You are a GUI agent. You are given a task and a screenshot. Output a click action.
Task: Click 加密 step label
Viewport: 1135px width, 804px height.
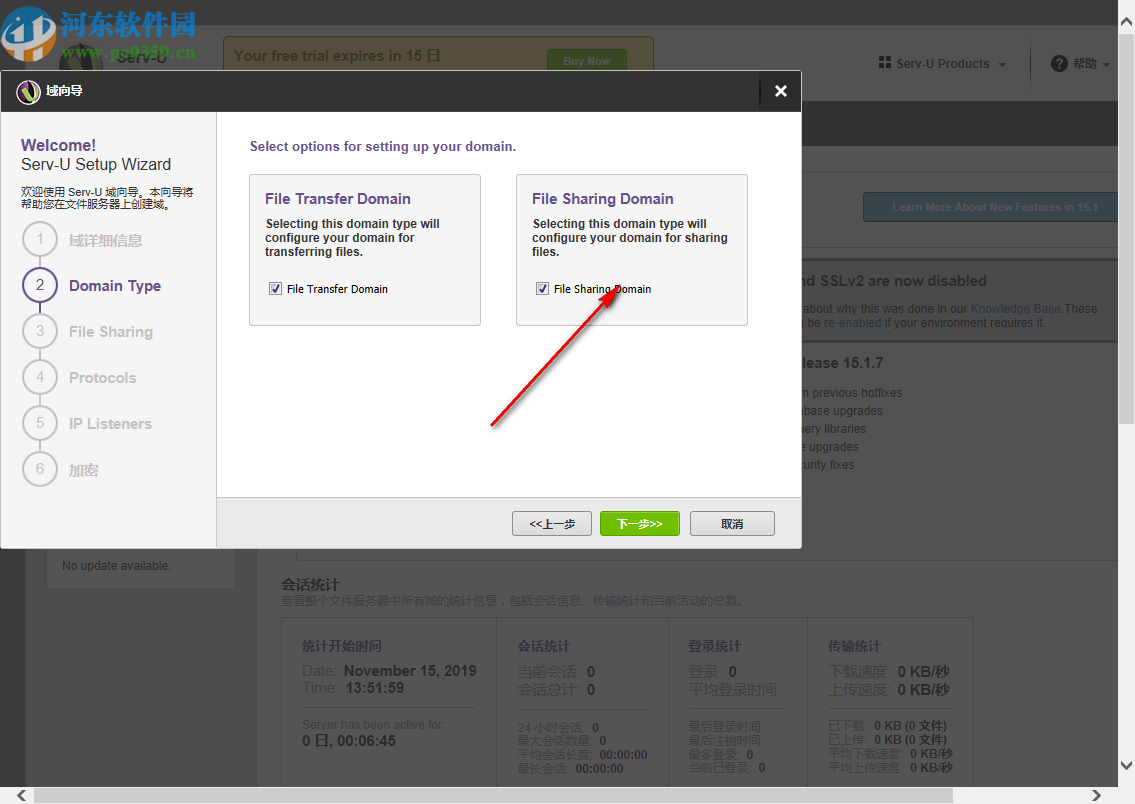(83, 470)
